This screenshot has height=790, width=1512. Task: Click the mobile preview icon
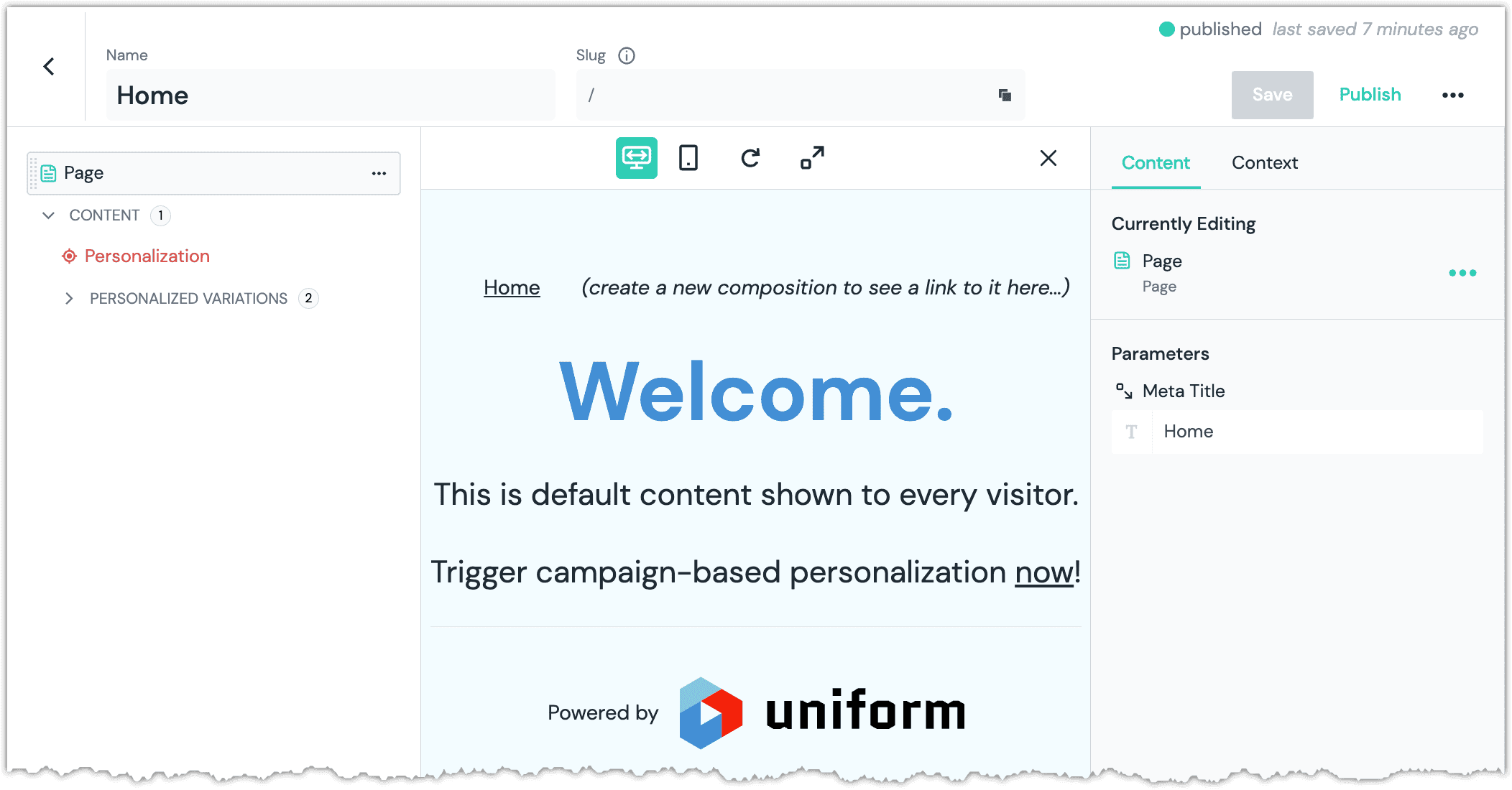coord(688,158)
